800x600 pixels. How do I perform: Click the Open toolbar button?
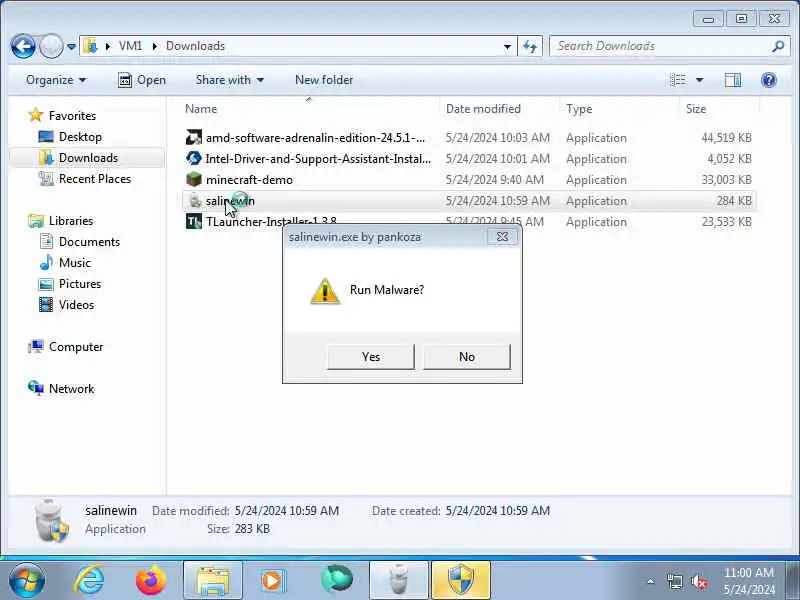pyautogui.click(x=142, y=80)
